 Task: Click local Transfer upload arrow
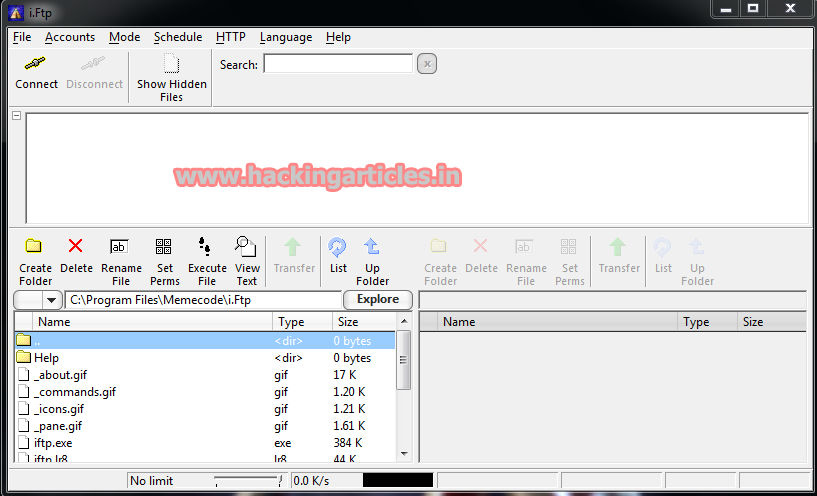(293, 246)
